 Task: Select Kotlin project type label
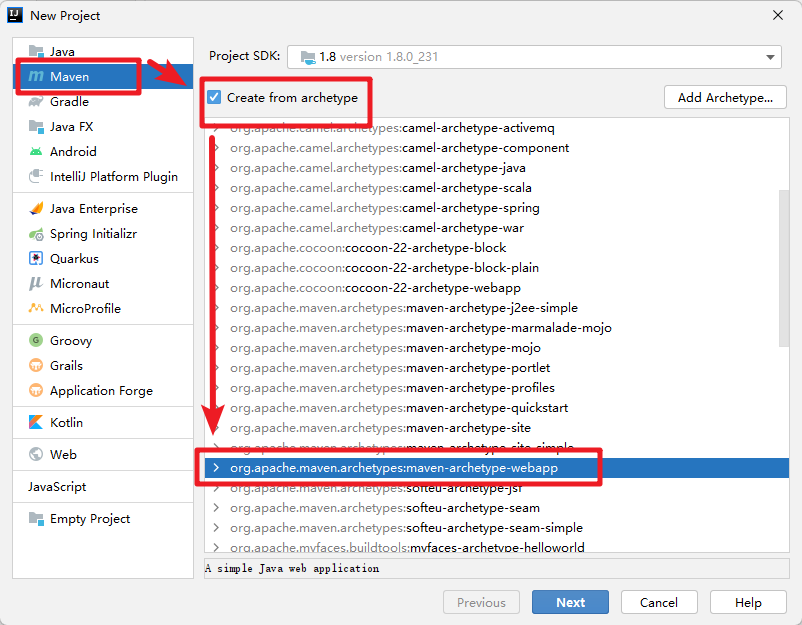(x=66, y=422)
